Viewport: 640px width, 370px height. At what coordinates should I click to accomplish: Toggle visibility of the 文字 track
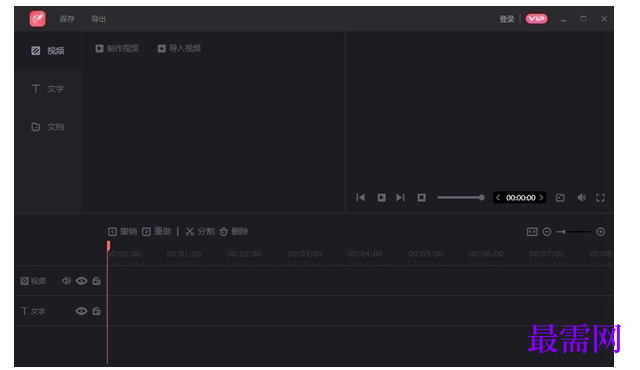tap(81, 311)
